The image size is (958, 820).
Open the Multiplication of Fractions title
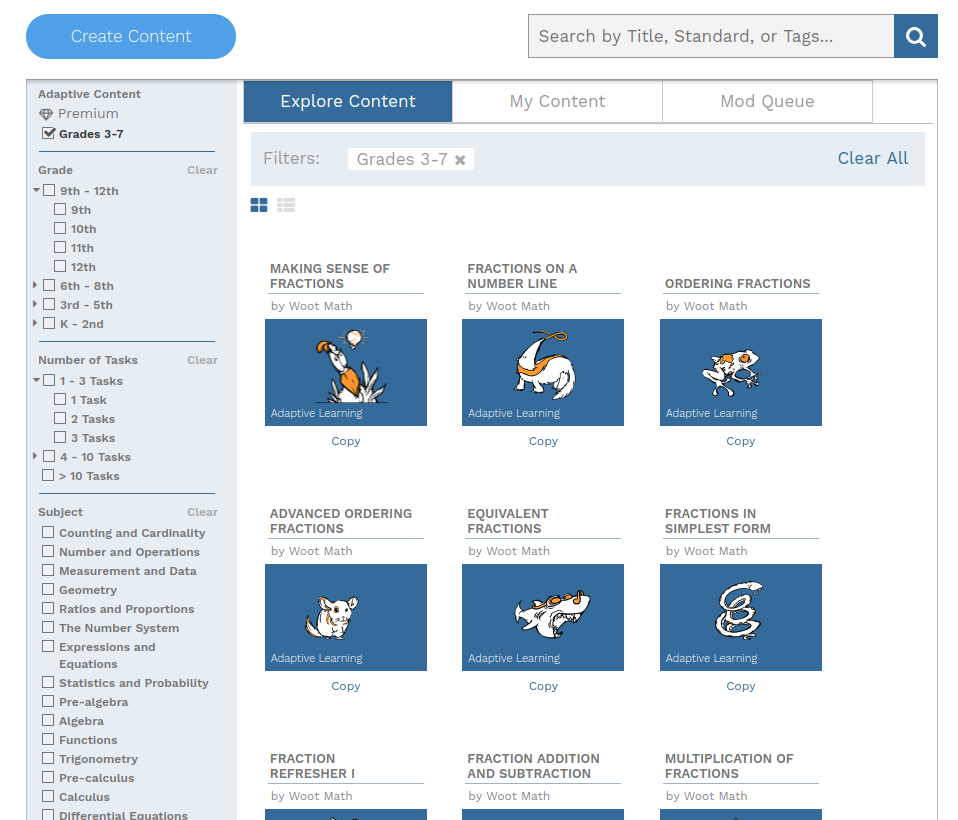click(729, 766)
